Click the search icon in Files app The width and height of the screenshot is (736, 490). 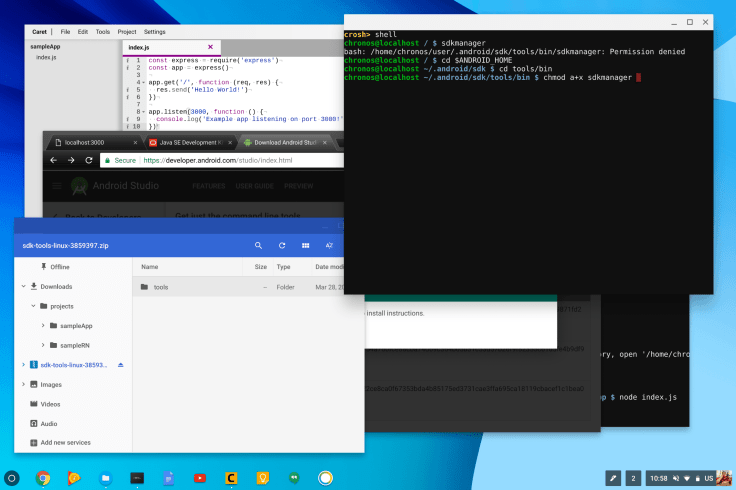point(258,245)
